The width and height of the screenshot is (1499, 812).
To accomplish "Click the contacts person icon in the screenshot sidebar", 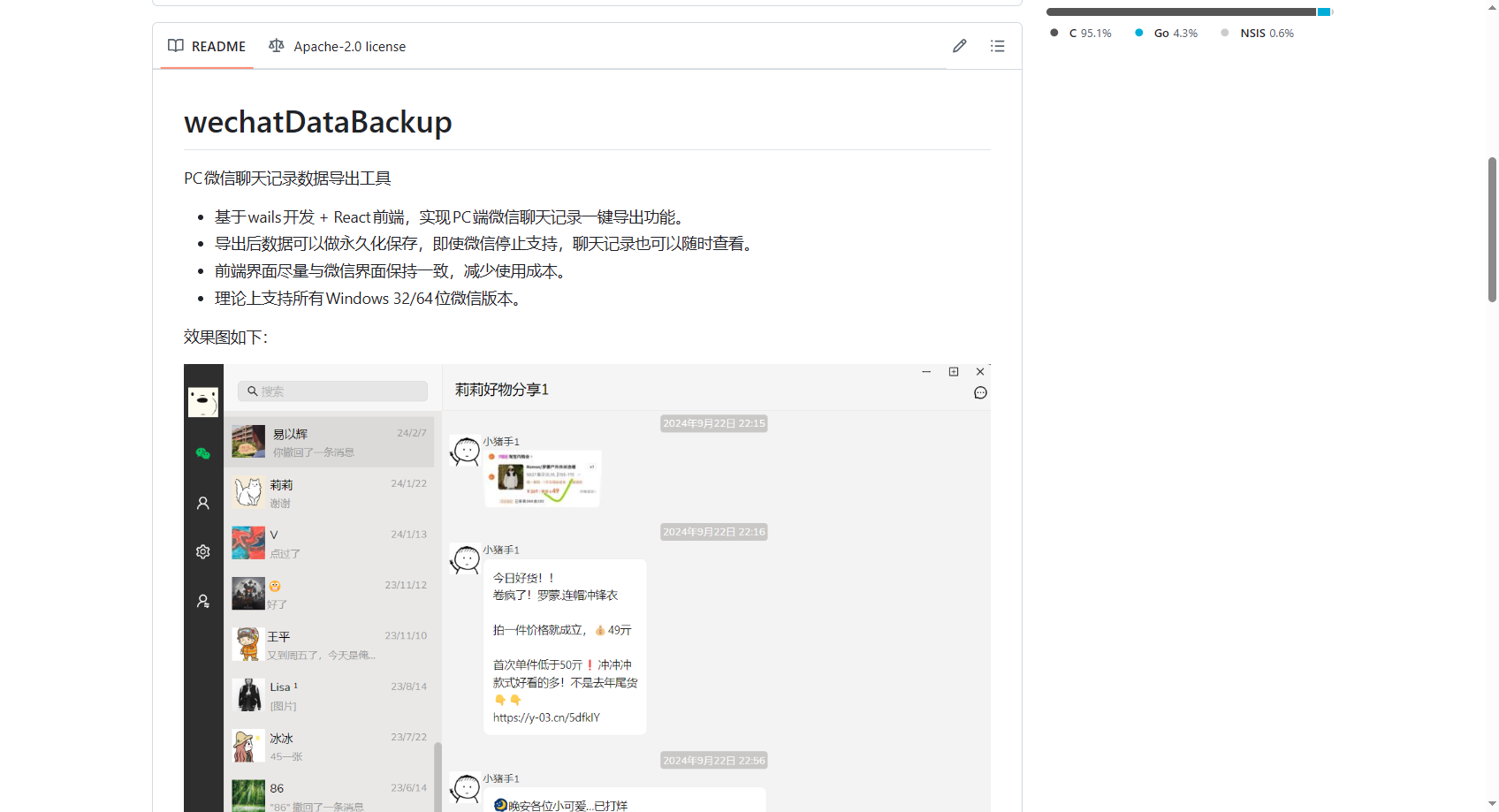I will [x=202, y=503].
